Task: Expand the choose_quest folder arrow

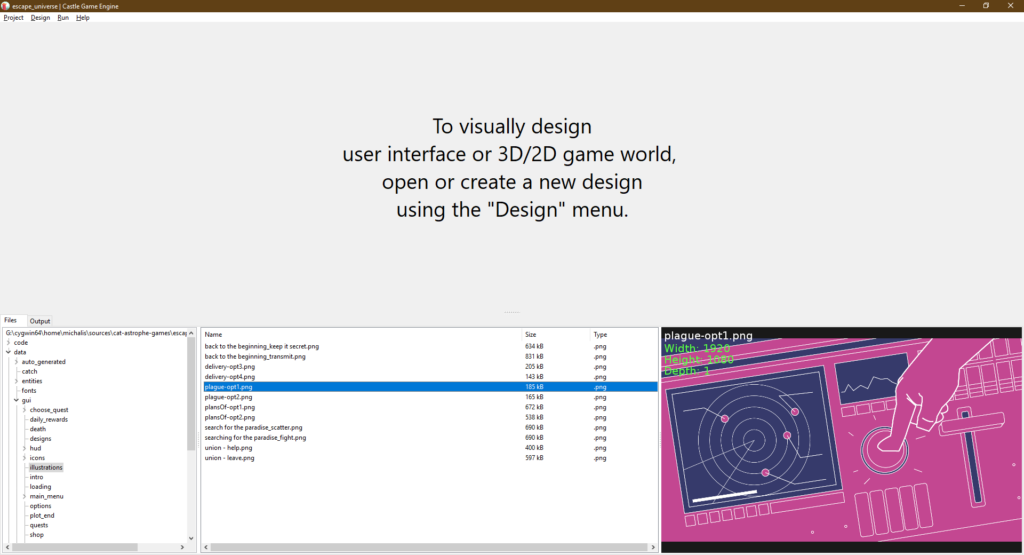Action: 24,410
